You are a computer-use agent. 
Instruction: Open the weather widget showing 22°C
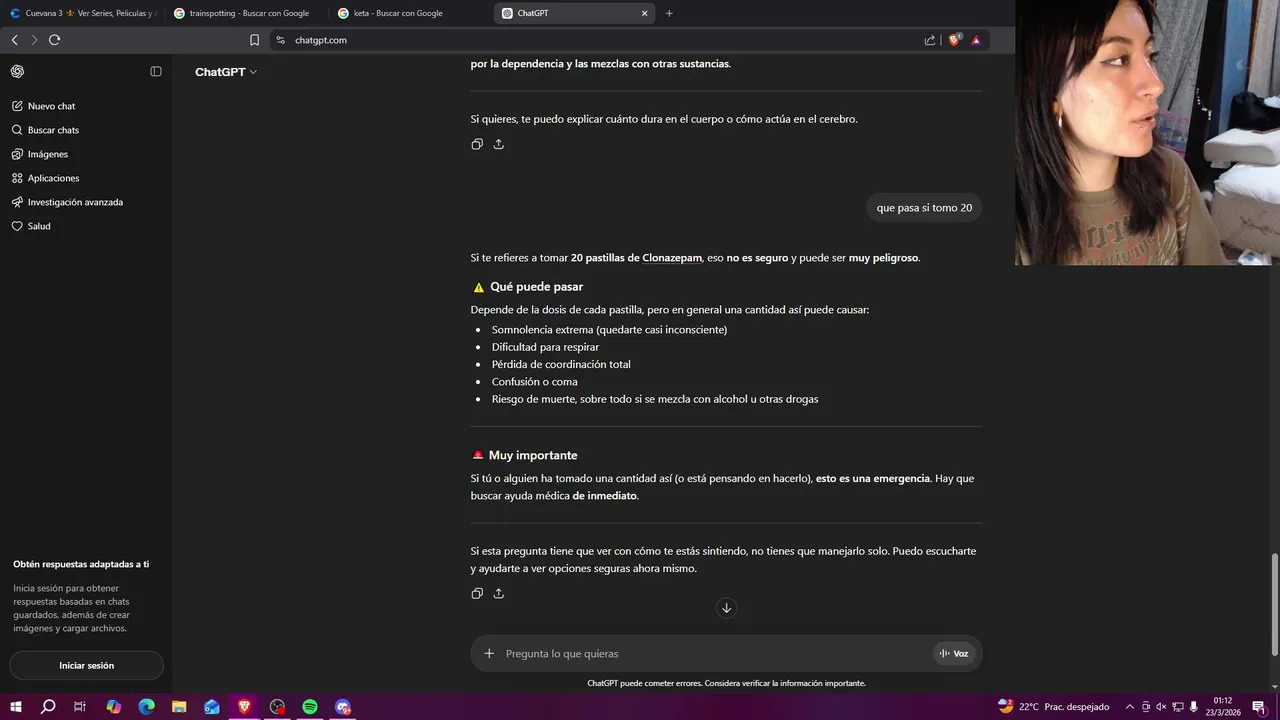pyautogui.click(x=1053, y=707)
